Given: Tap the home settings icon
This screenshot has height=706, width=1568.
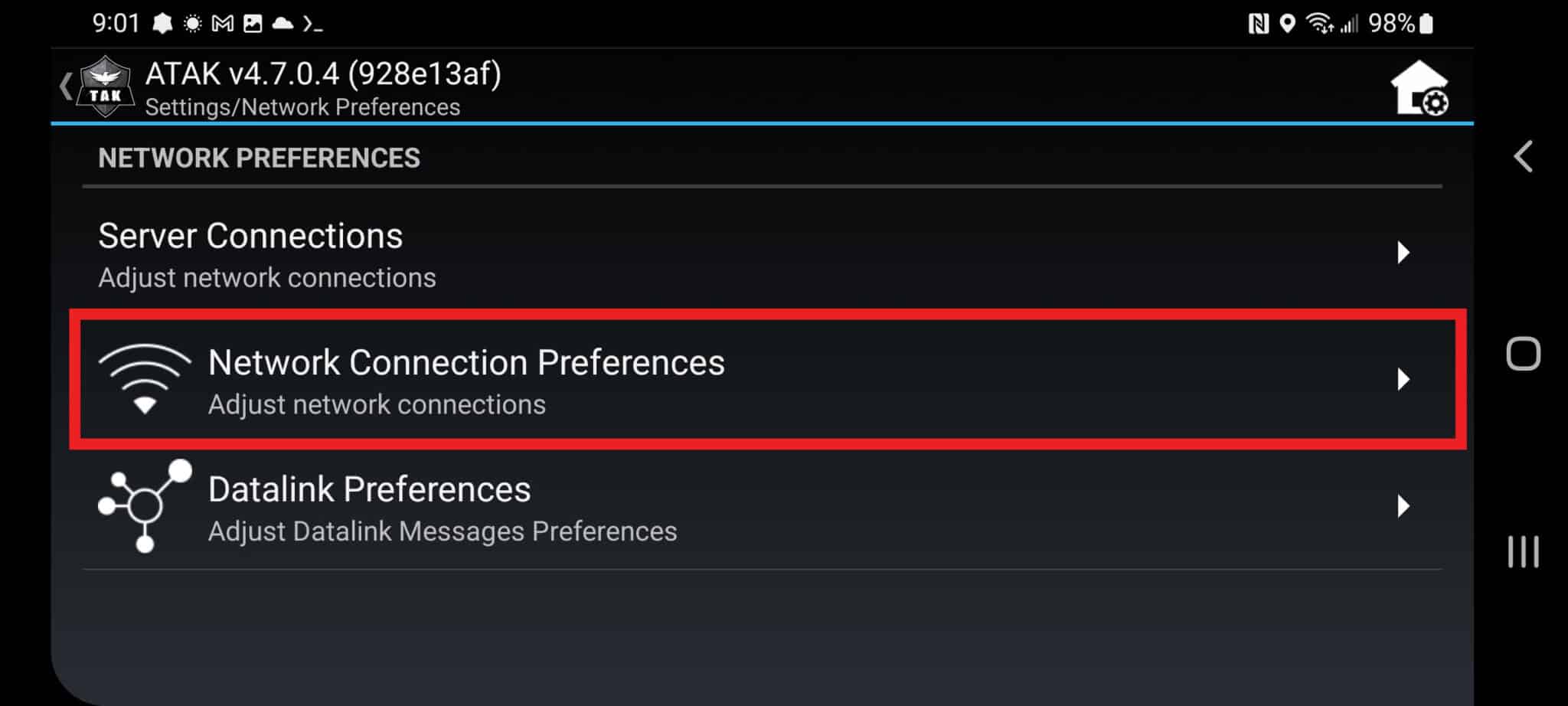Looking at the screenshot, I should (1419, 88).
